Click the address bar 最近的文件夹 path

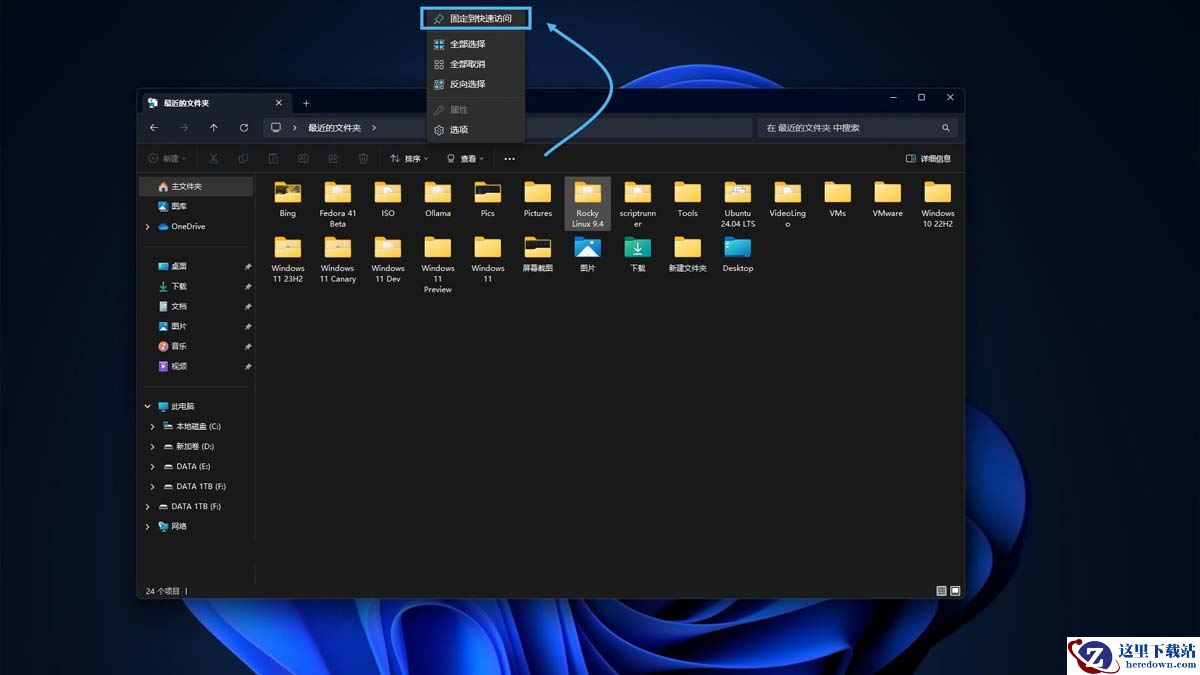tap(334, 128)
